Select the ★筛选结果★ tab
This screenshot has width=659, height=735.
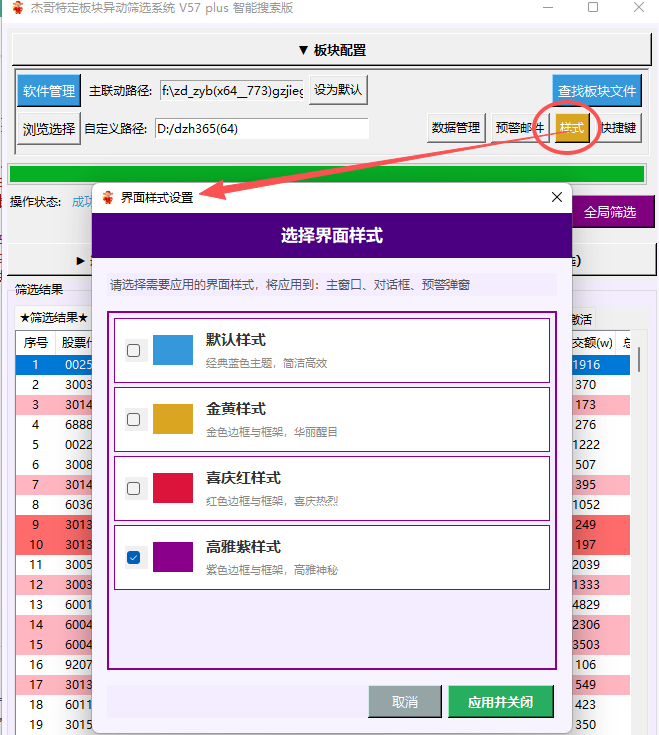tap(54, 318)
